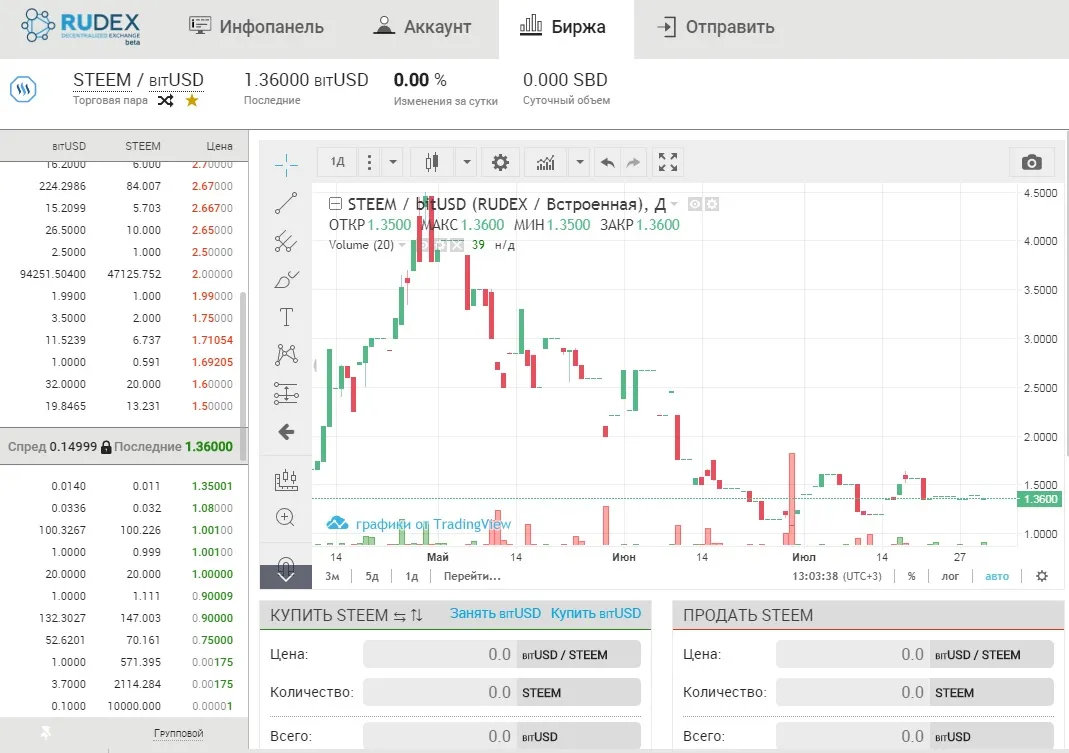Image resolution: width=1069 pixels, height=753 pixels.
Task: Expand the chart style dropdown arrow
Action: point(466,162)
